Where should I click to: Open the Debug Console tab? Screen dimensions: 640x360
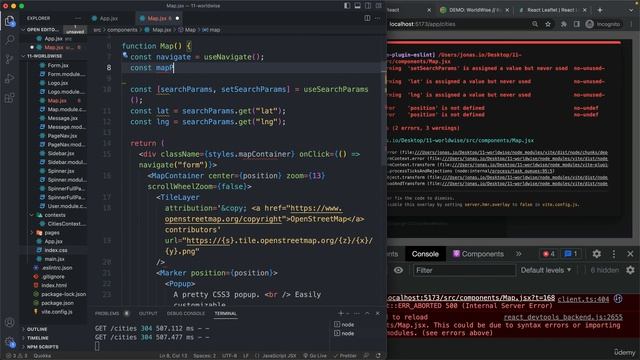(x=186, y=313)
